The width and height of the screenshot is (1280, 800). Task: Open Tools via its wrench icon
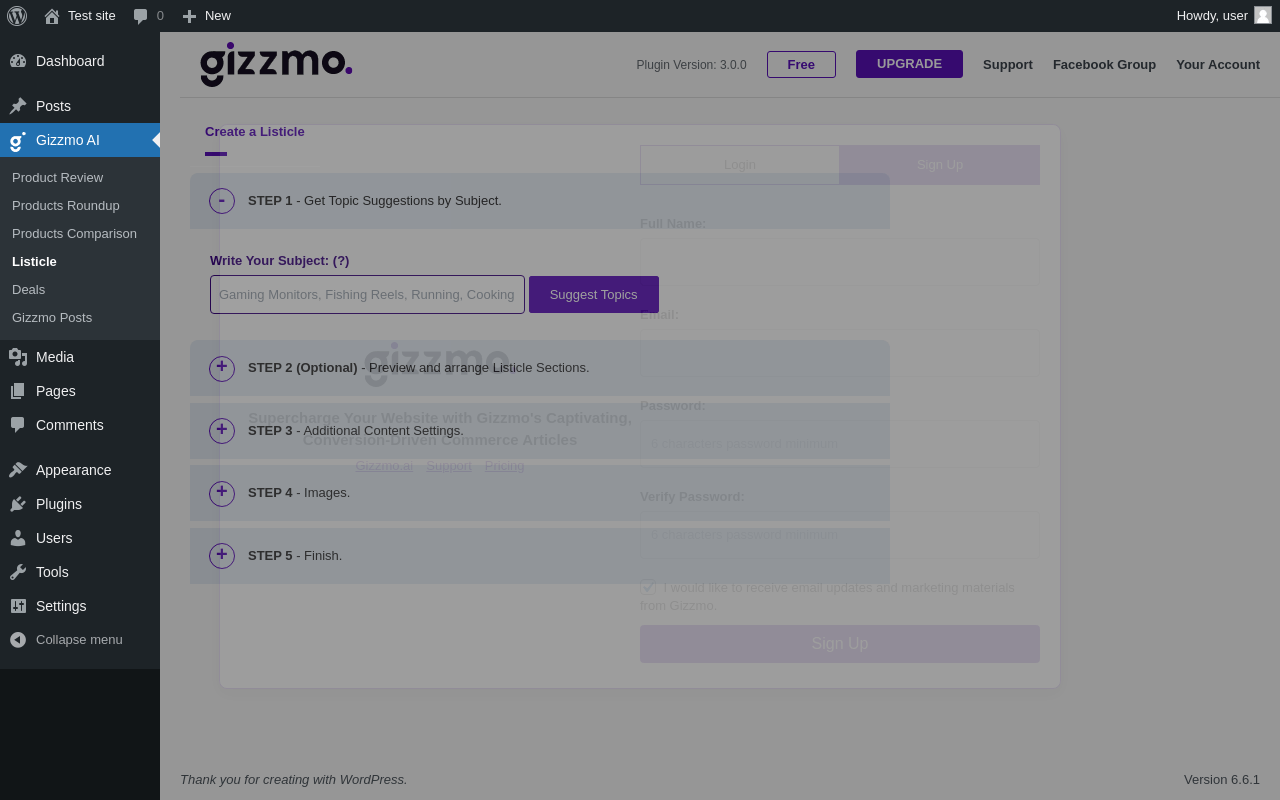pyautogui.click(x=18, y=572)
